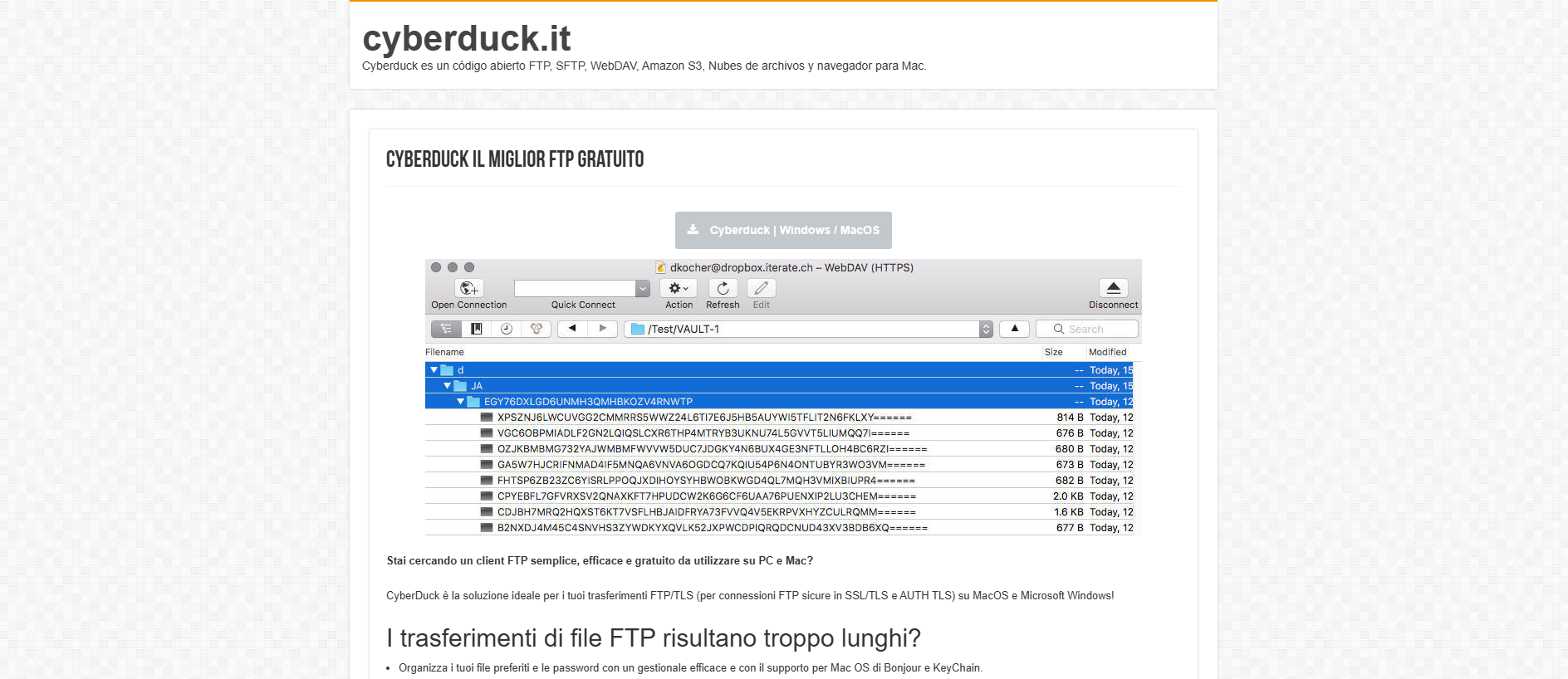Click file icon of CDJBH7MRQ2HQXST6 row

point(487,512)
